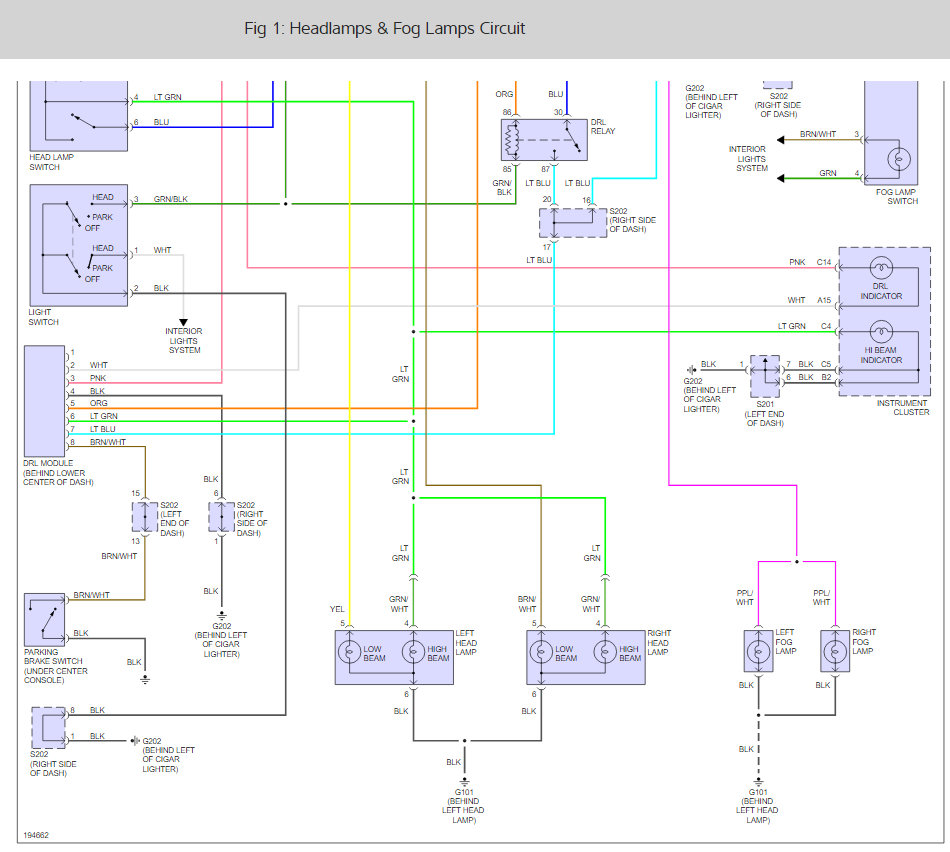Click the G202 ground below right-side S202 splice
The height and width of the screenshot is (852, 950).
pyautogui.click(x=222, y=617)
